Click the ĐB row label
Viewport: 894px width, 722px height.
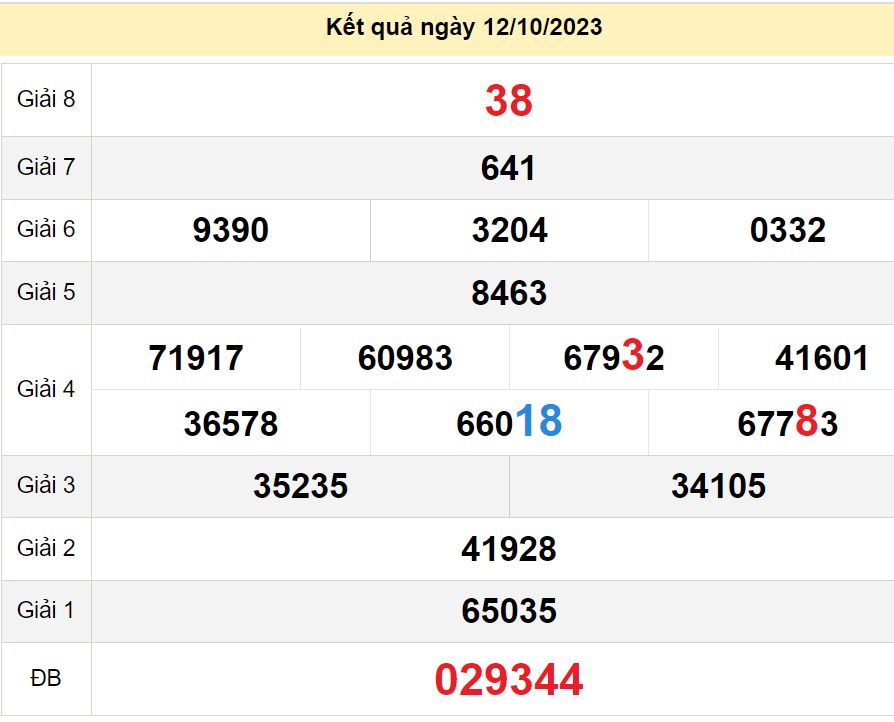46,679
